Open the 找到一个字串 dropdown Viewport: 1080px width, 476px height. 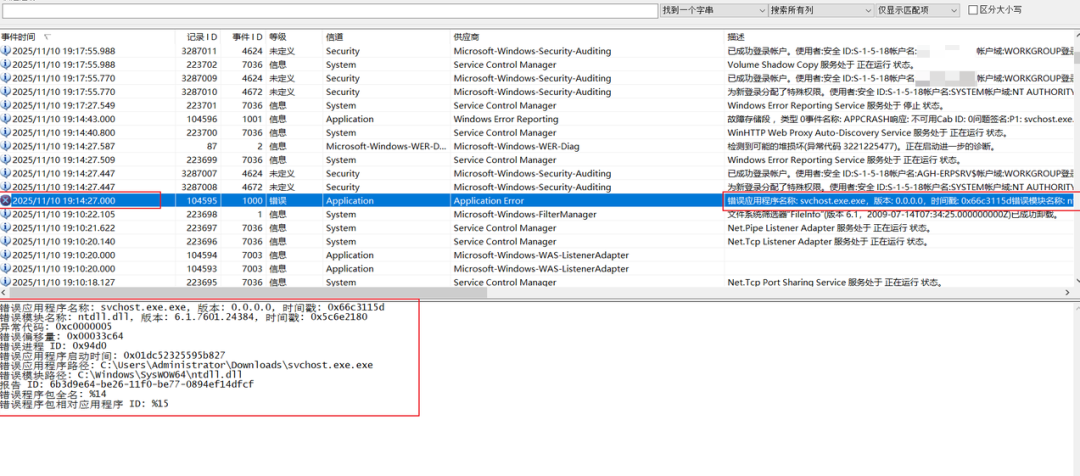pos(713,10)
